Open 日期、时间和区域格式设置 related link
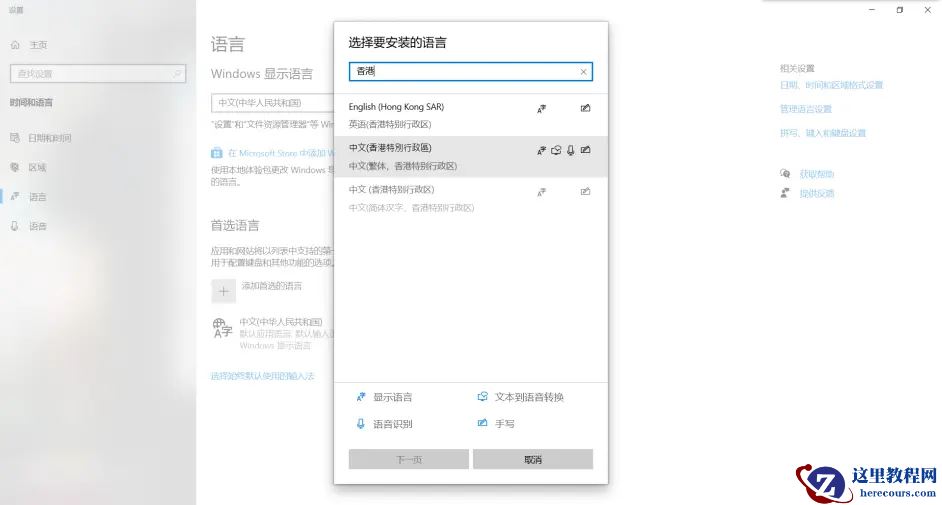This screenshot has width=942, height=505. point(831,85)
